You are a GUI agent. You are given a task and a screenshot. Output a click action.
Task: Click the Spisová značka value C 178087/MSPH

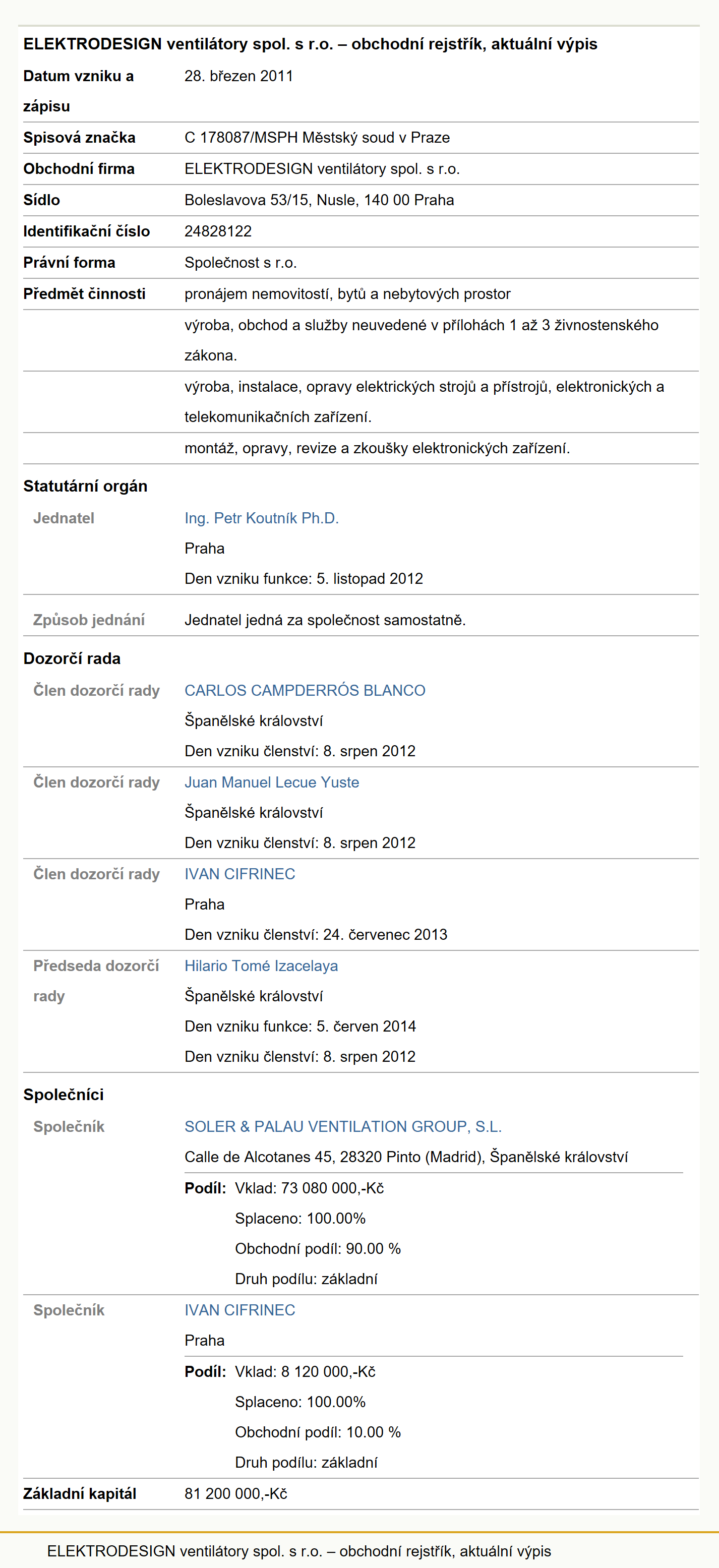pyautogui.click(x=317, y=138)
